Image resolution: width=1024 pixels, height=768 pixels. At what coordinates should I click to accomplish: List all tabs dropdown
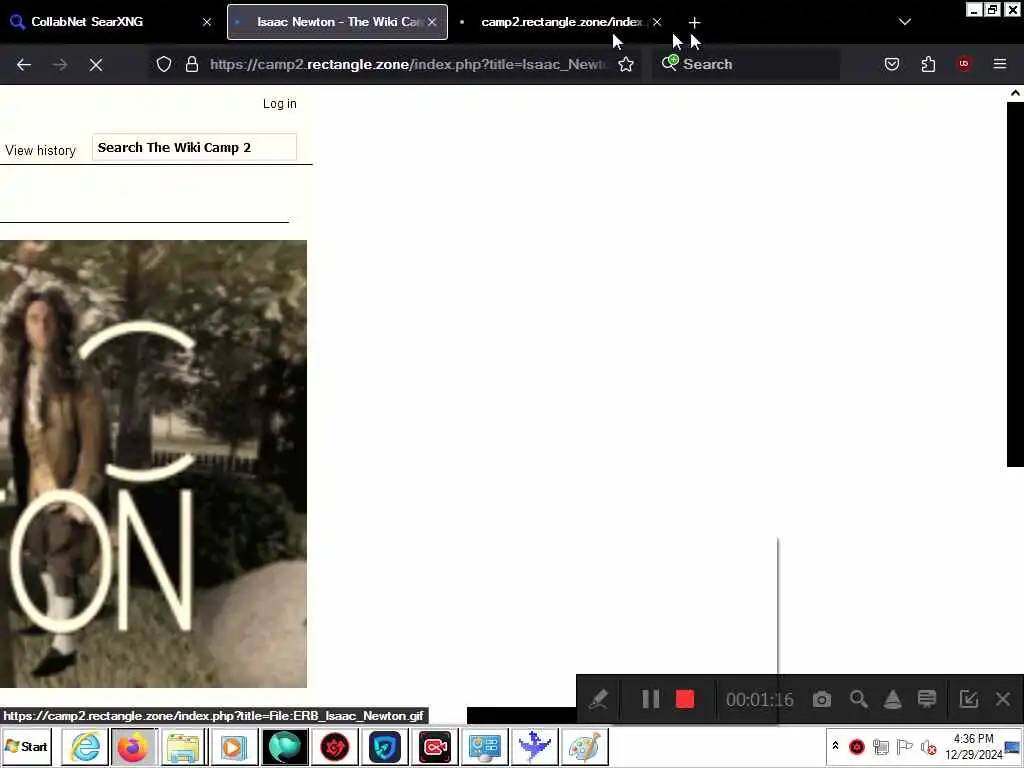(x=904, y=22)
